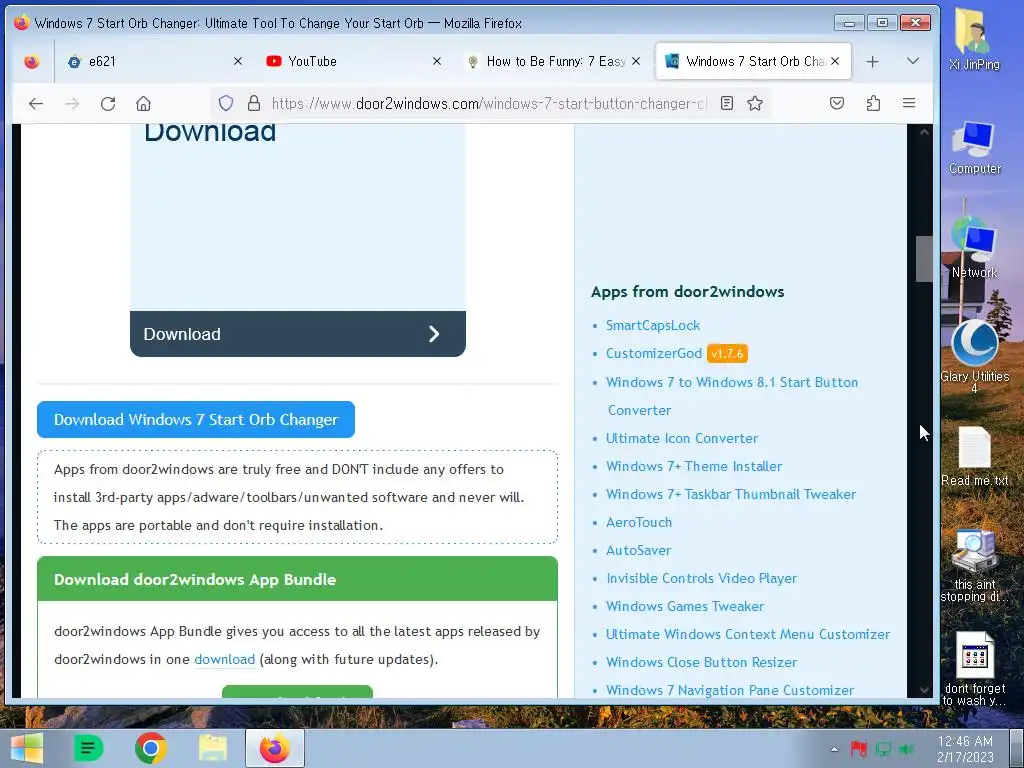The height and width of the screenshot is (768, 1024).
Task: Switch to the YouTube tab
Action: (x=353, y=61)
